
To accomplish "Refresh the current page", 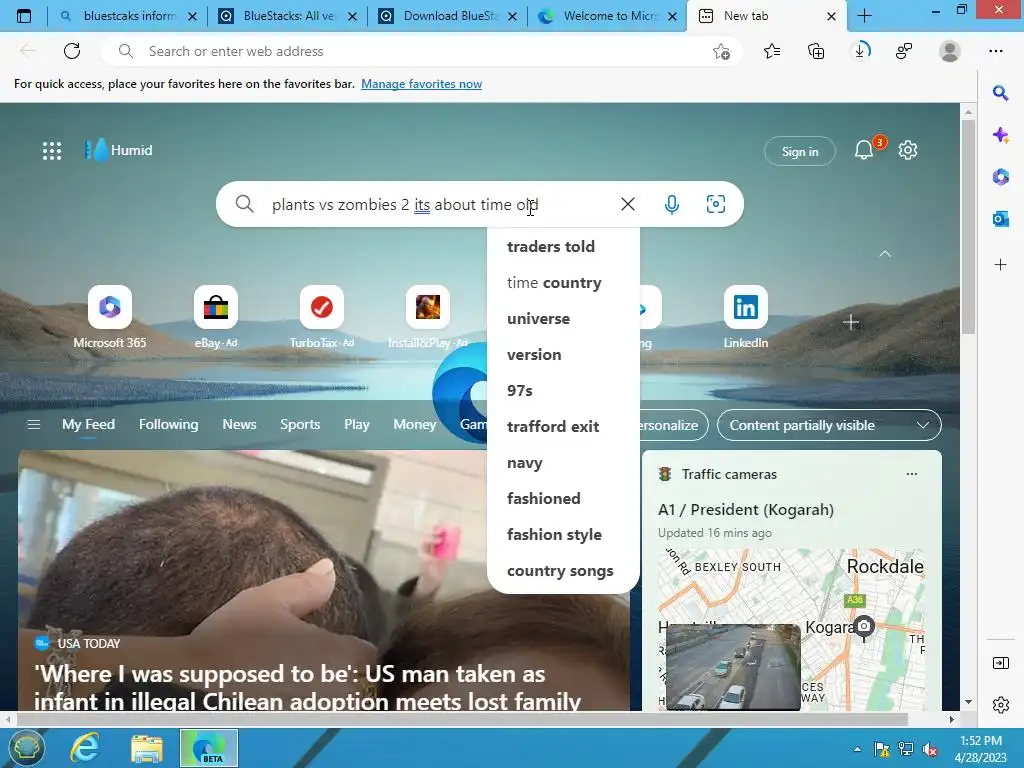I will pyautogui.click(x=72, y=51).
